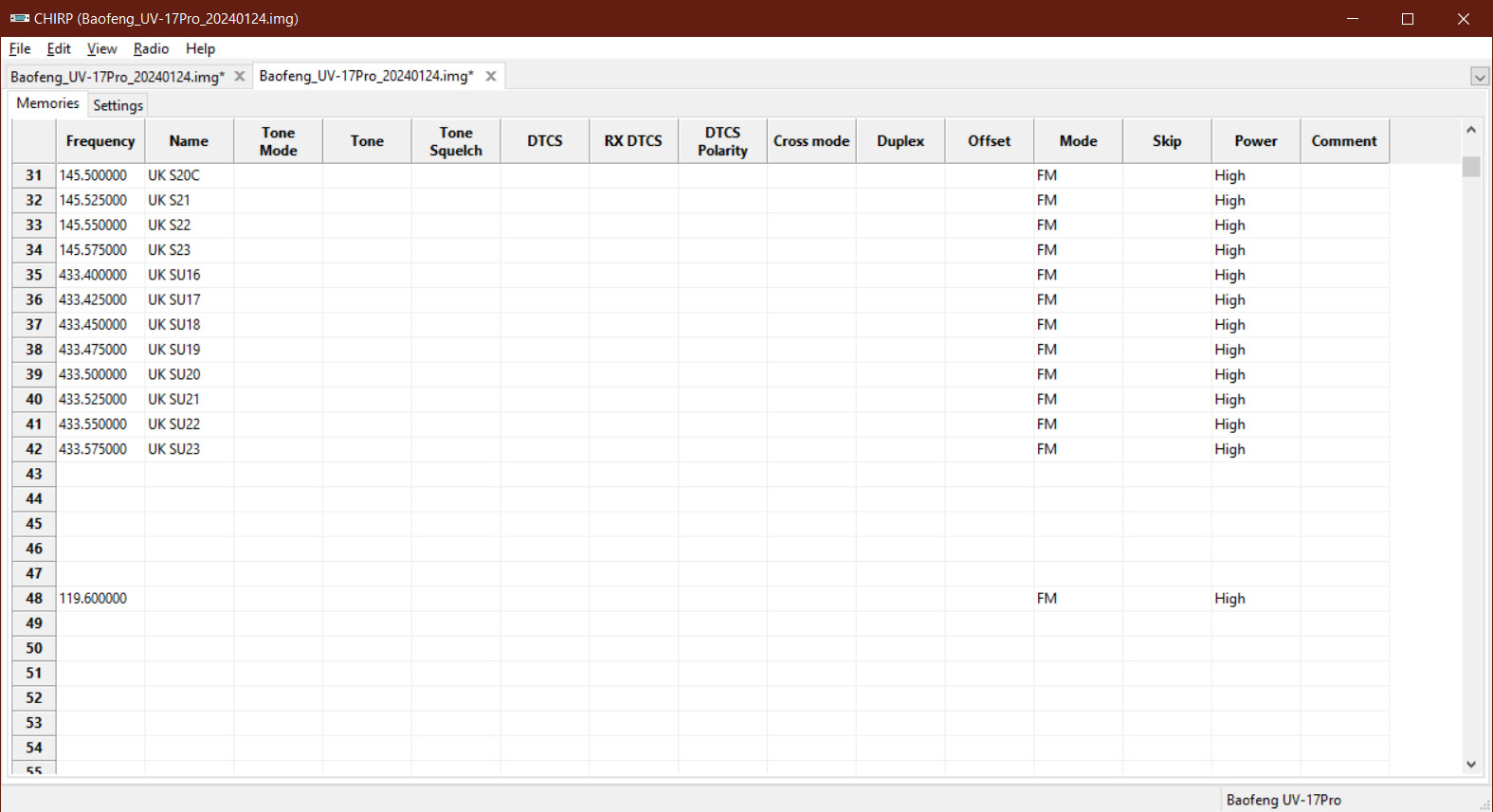The height and width of the screenshot is (812, 1493).
Task: Select row header 48
Action: point(34,599)
